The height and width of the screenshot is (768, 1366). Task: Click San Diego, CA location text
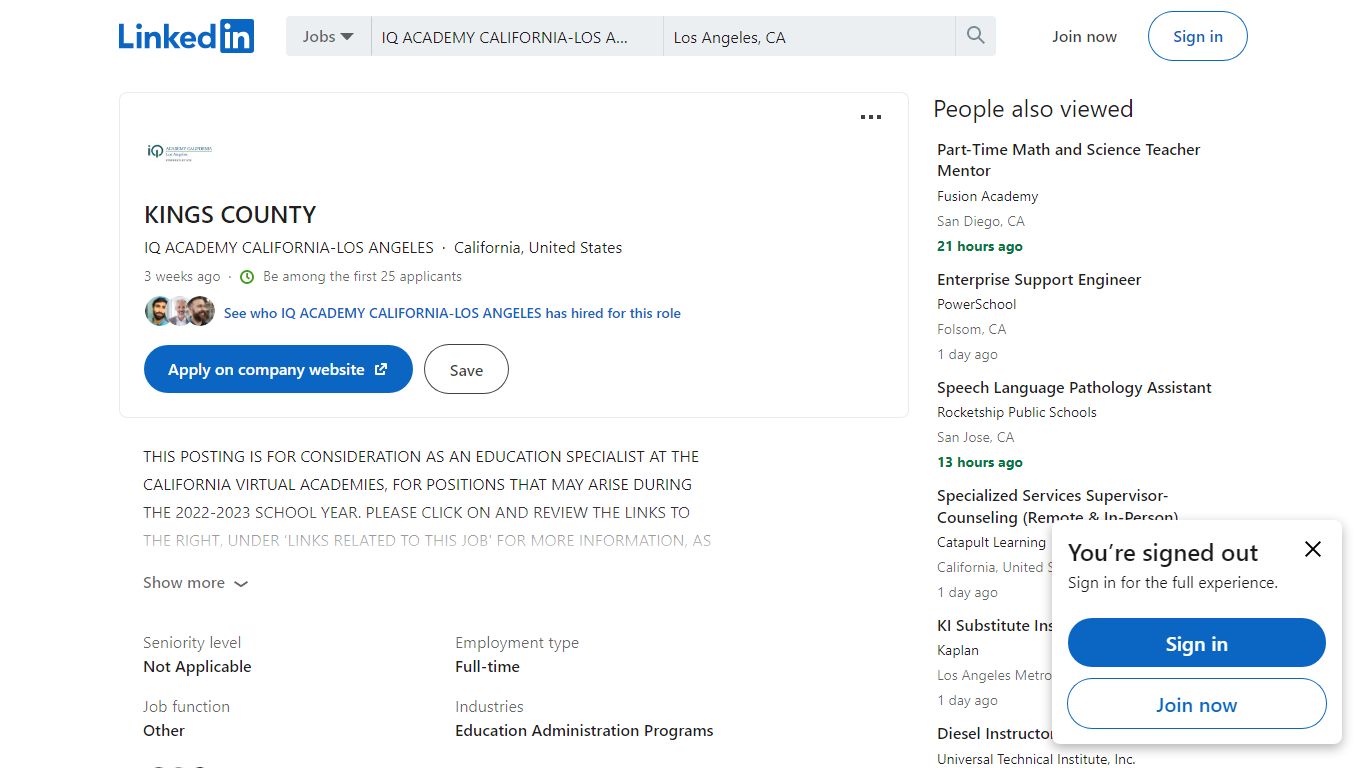click(981, 222)
